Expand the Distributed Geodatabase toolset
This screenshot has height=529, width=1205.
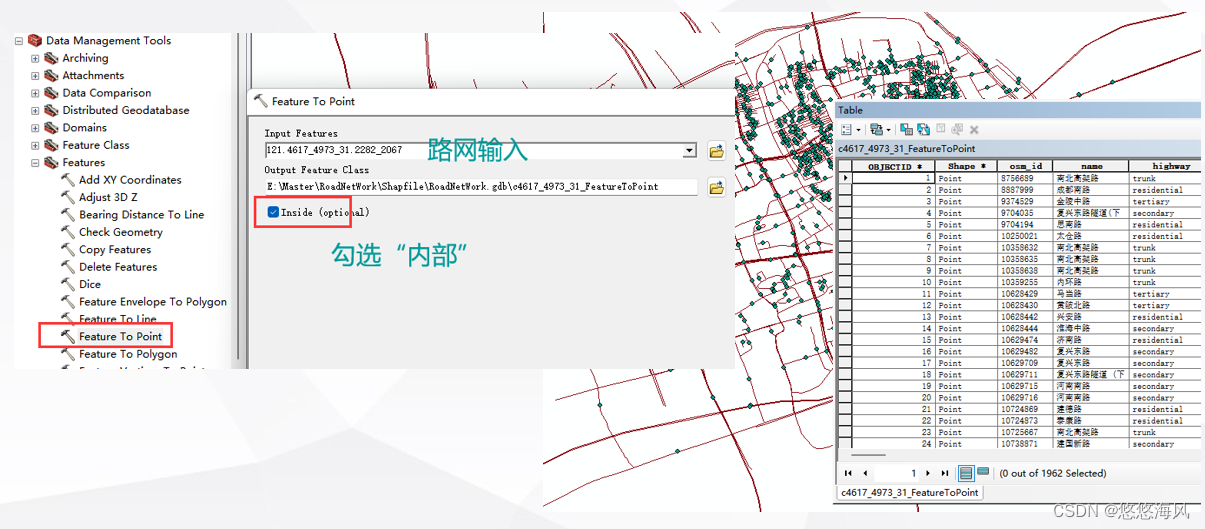tap(35, 111)
